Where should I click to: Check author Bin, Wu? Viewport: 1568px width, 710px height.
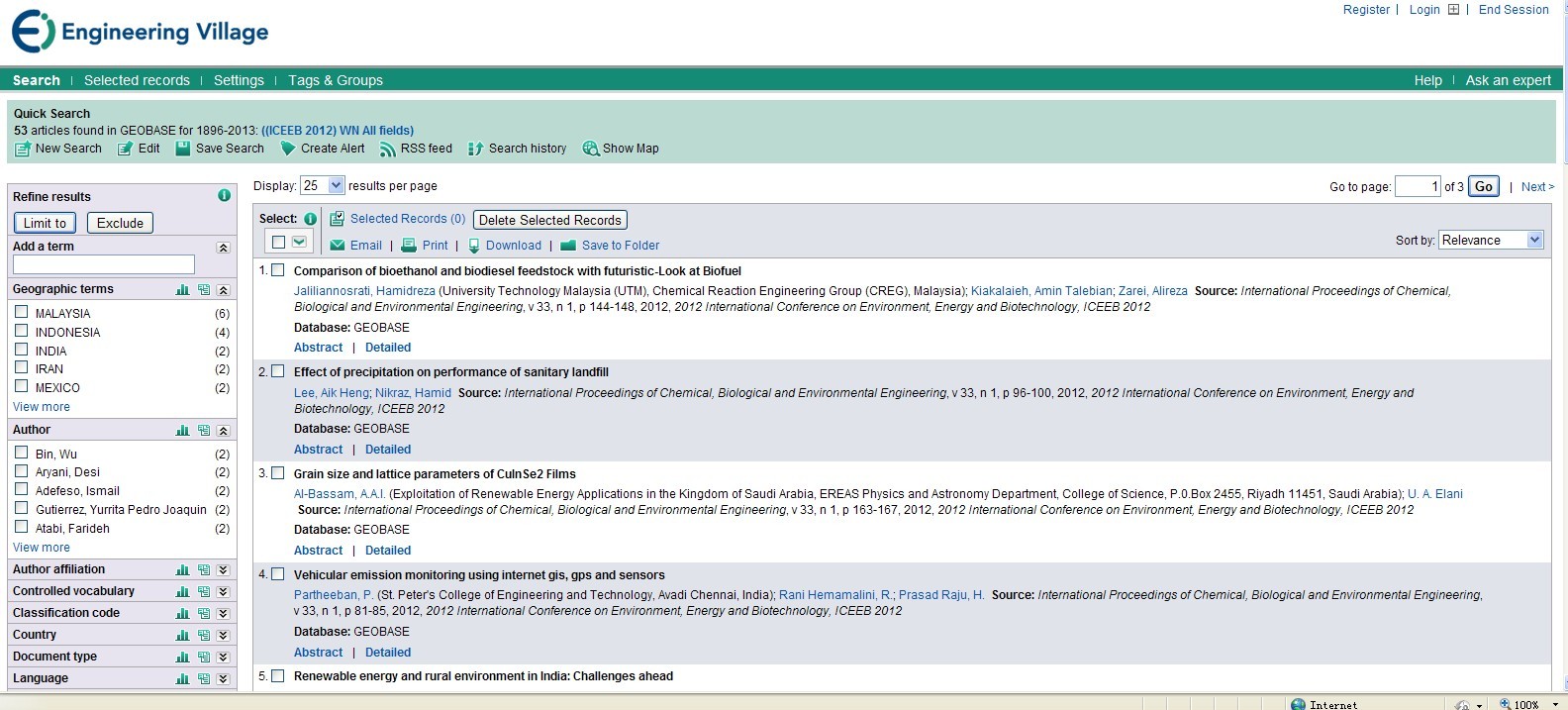21,453
